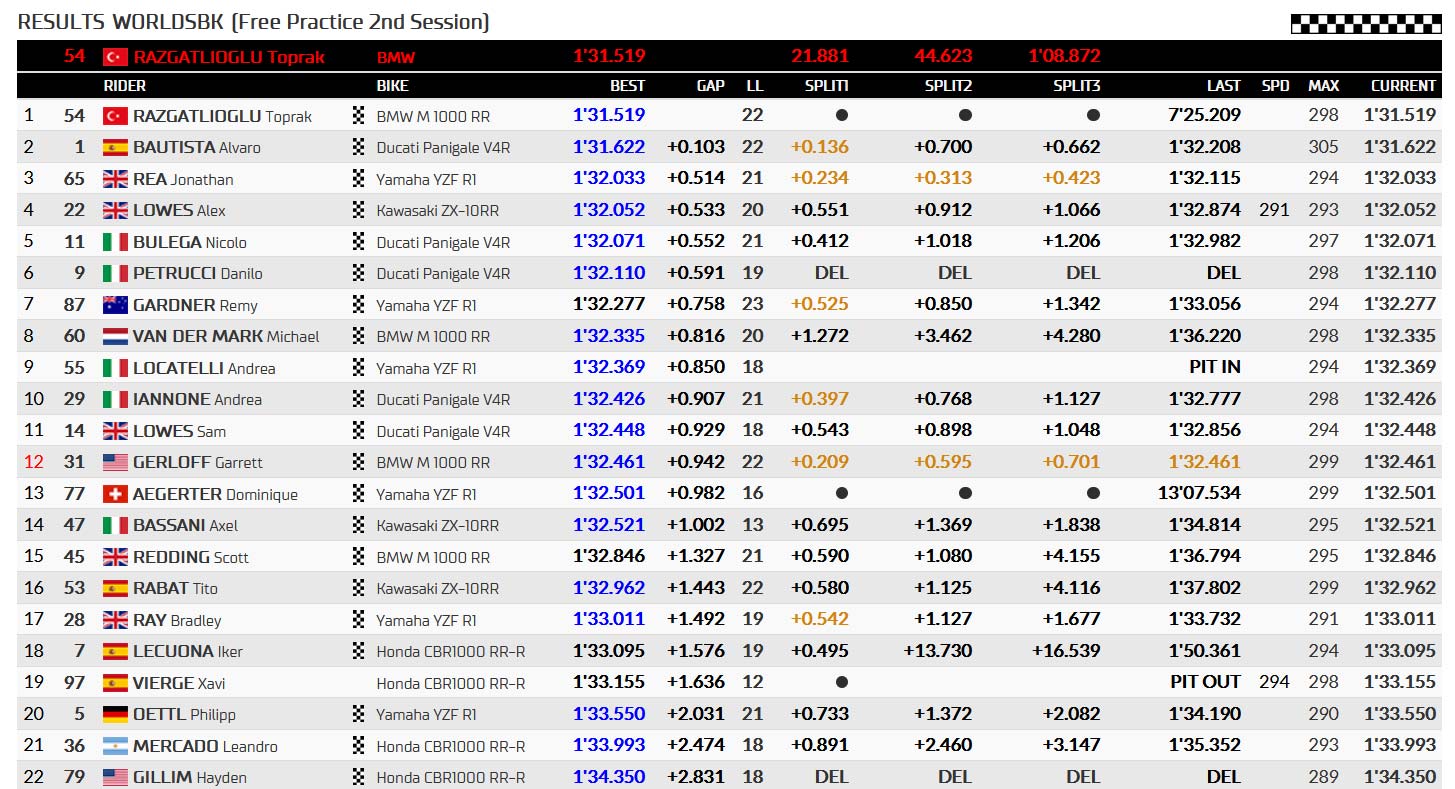Click Bautista's best time 1'31.622
1455x789 pixels.
609,147
